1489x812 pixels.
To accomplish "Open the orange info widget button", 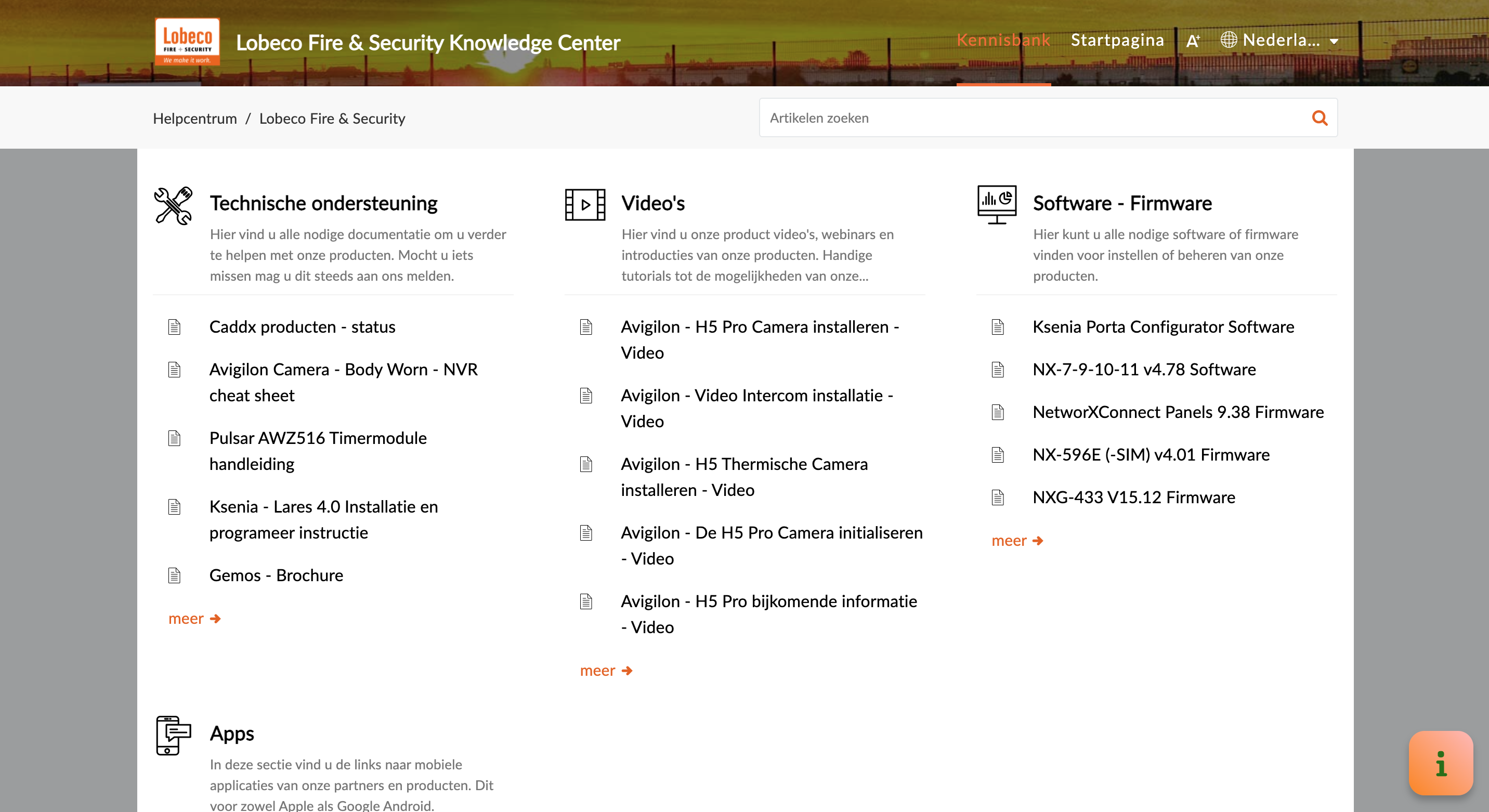I will 1441,763.
